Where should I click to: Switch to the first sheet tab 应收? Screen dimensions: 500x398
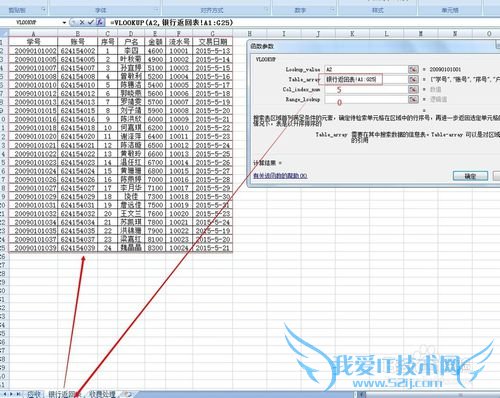click(x=34, y=394)
